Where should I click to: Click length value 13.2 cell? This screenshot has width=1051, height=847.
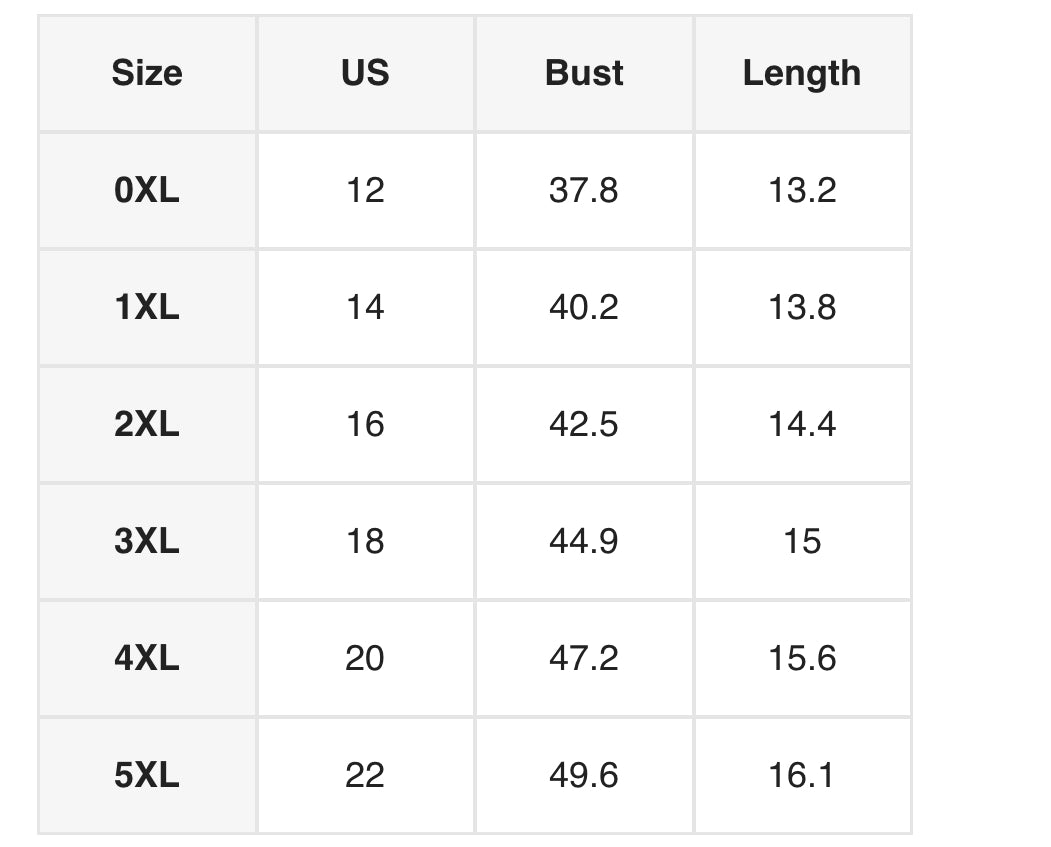[x=802, y=190]
